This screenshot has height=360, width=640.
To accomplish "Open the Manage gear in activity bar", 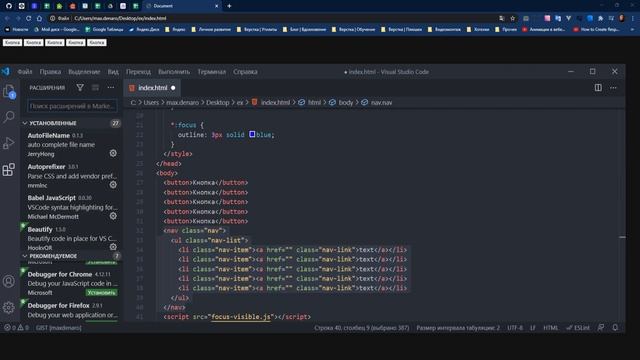I will click(9, 307).
